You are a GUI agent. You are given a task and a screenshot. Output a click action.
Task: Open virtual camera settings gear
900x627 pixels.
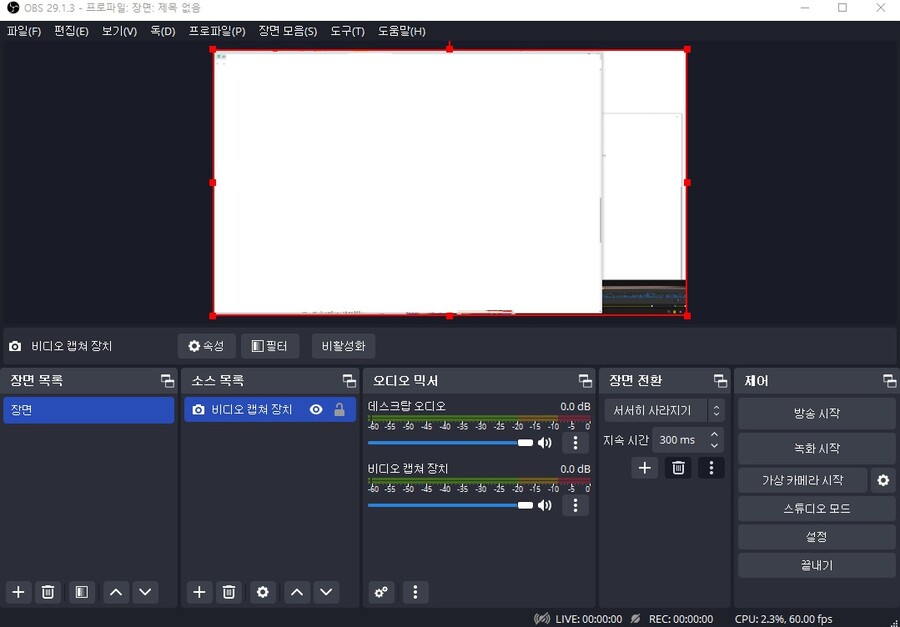[883, 480]
